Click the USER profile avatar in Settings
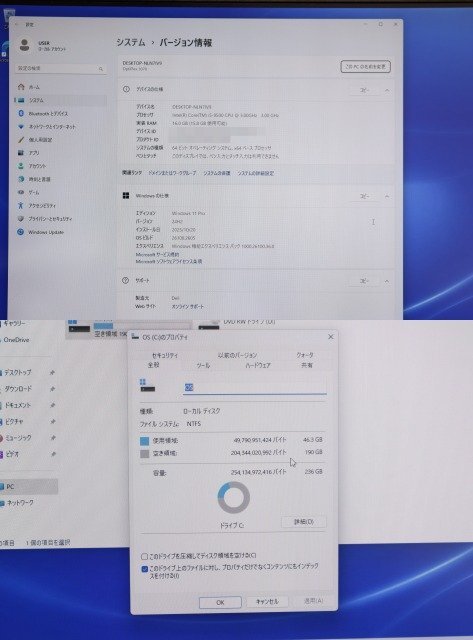 pyautogui.click(x=24, y=45)
